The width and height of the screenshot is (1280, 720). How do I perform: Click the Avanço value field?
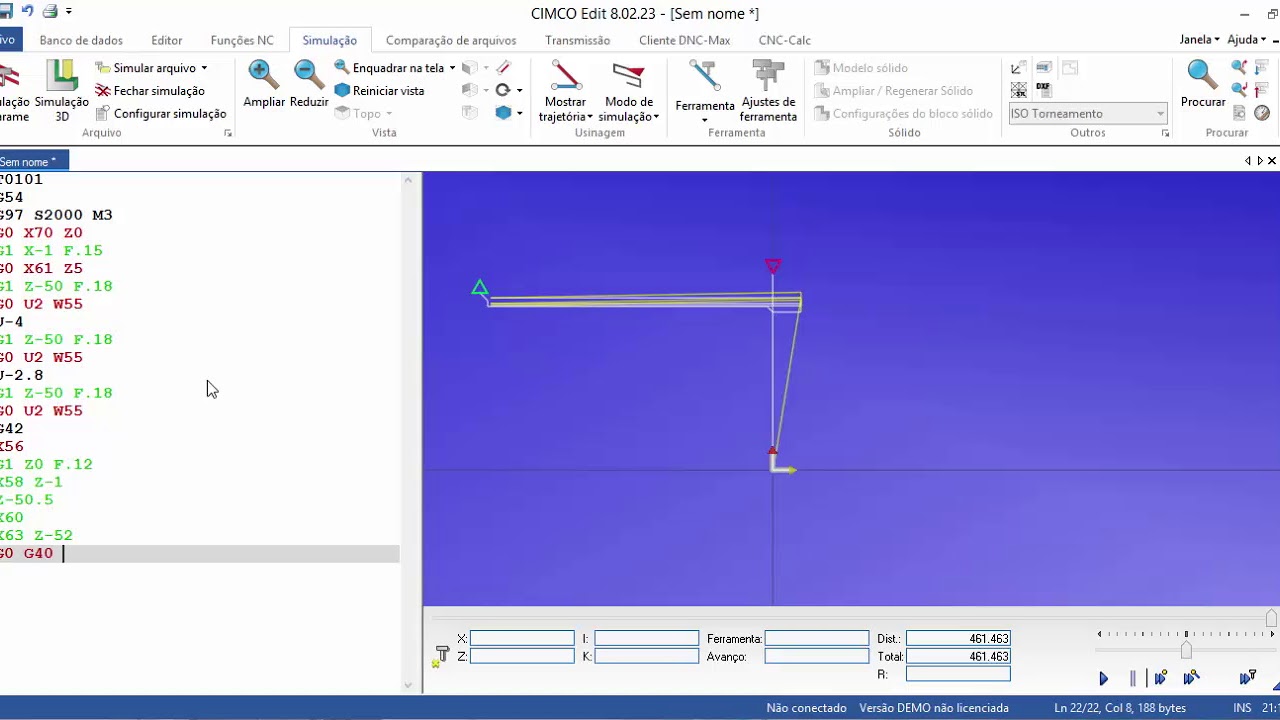(x=817, y=656)
